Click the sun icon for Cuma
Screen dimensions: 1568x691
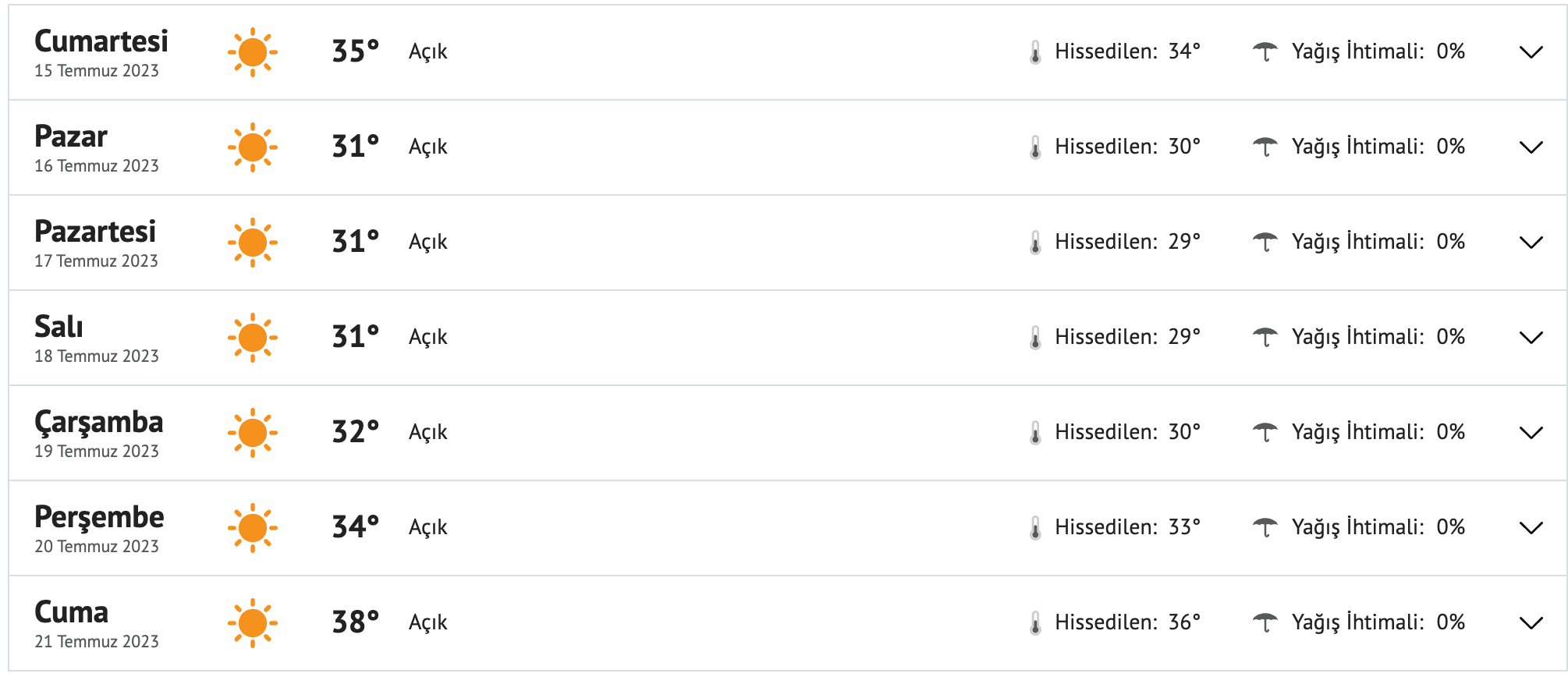[252, 623]
